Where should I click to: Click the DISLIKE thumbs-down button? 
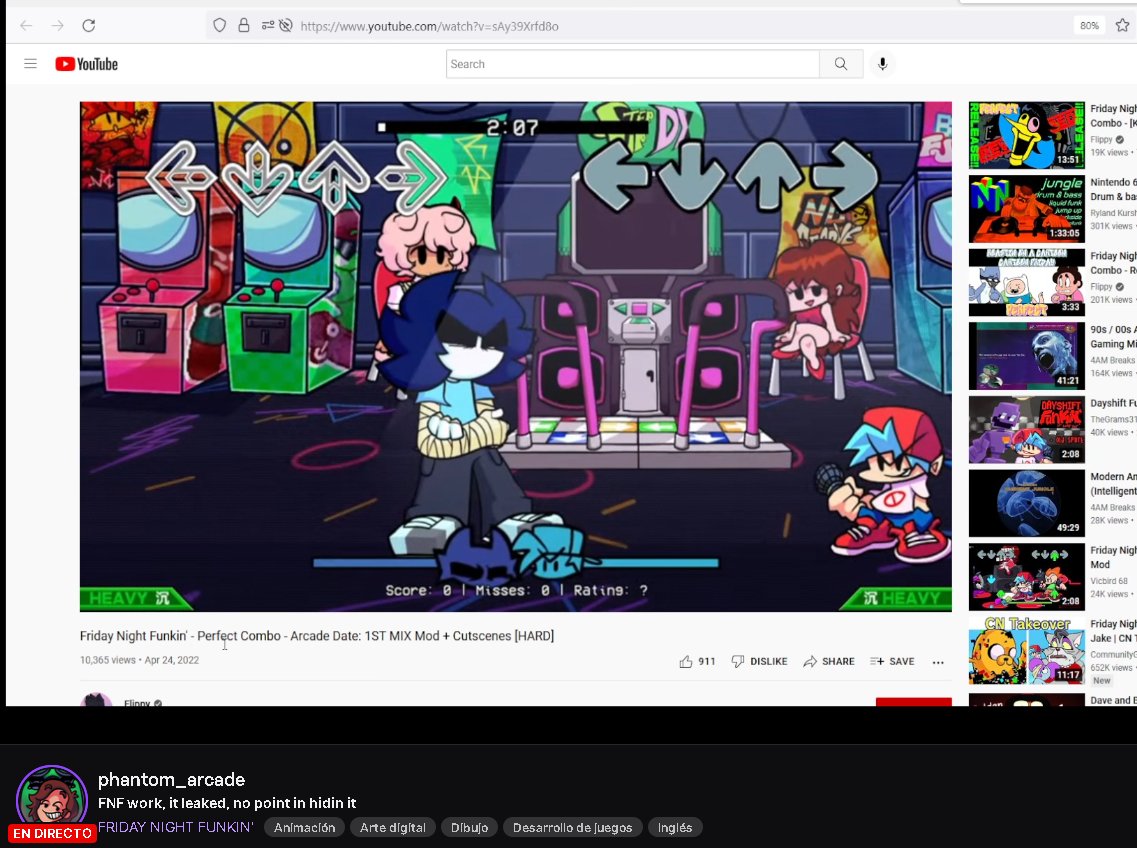(759, 662)
